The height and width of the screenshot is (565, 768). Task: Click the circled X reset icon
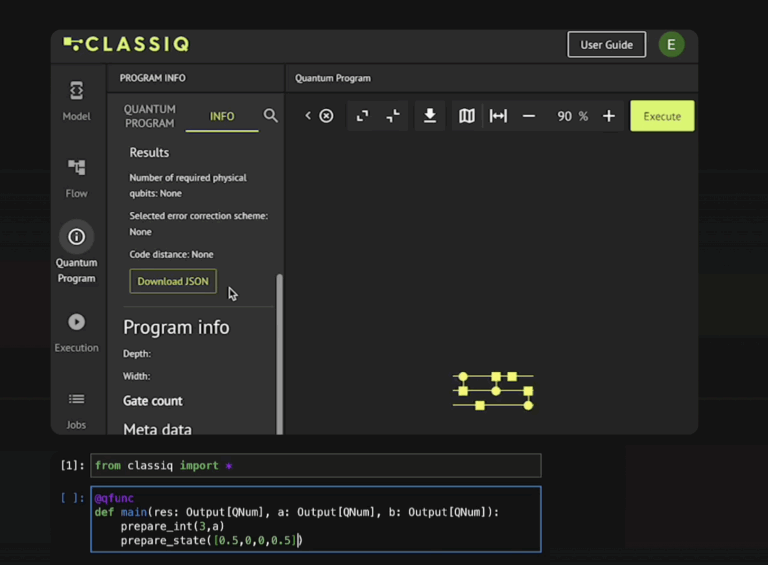326,116
